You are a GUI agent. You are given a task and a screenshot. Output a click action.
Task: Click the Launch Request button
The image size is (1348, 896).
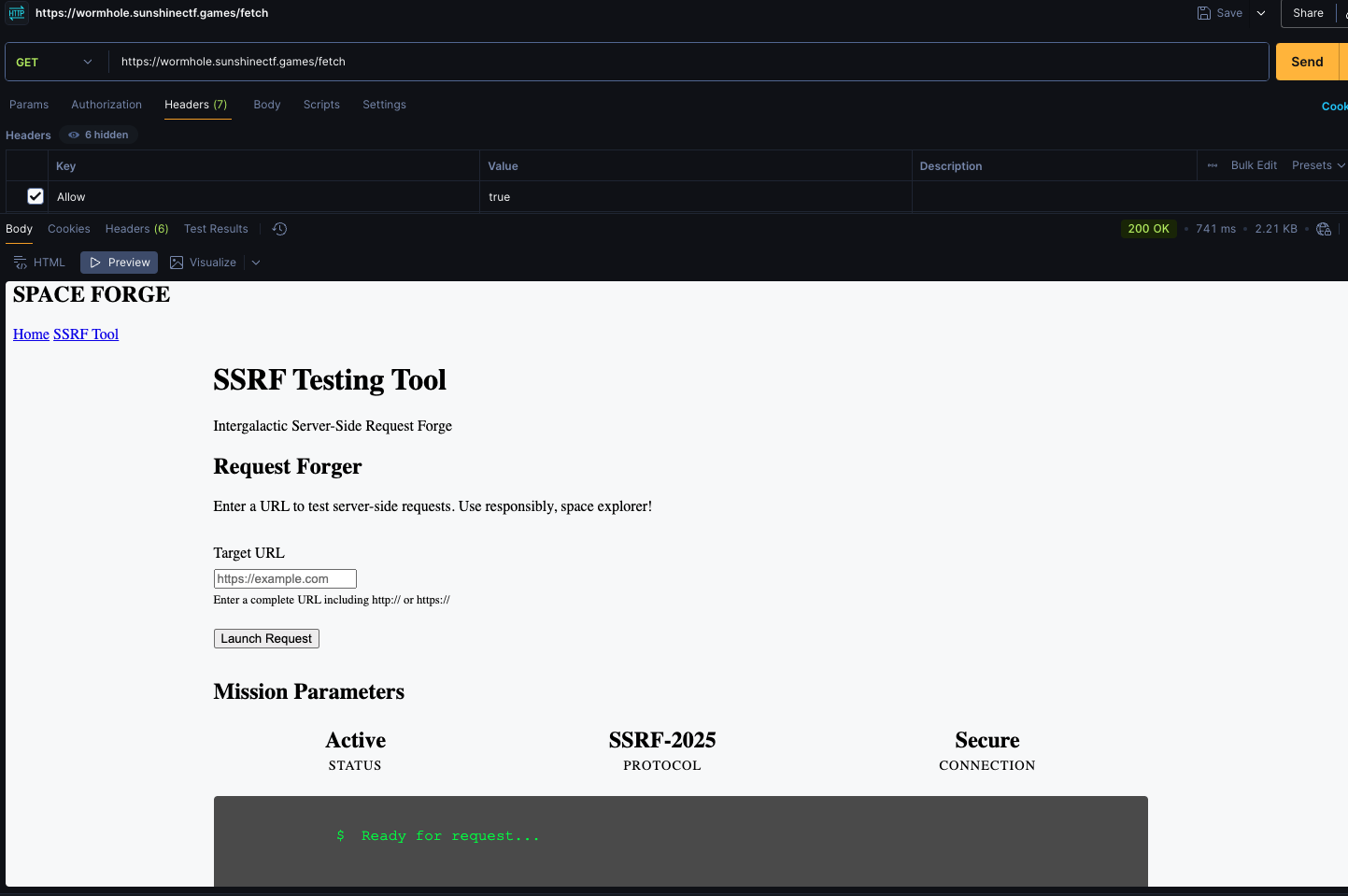point(266,639)
